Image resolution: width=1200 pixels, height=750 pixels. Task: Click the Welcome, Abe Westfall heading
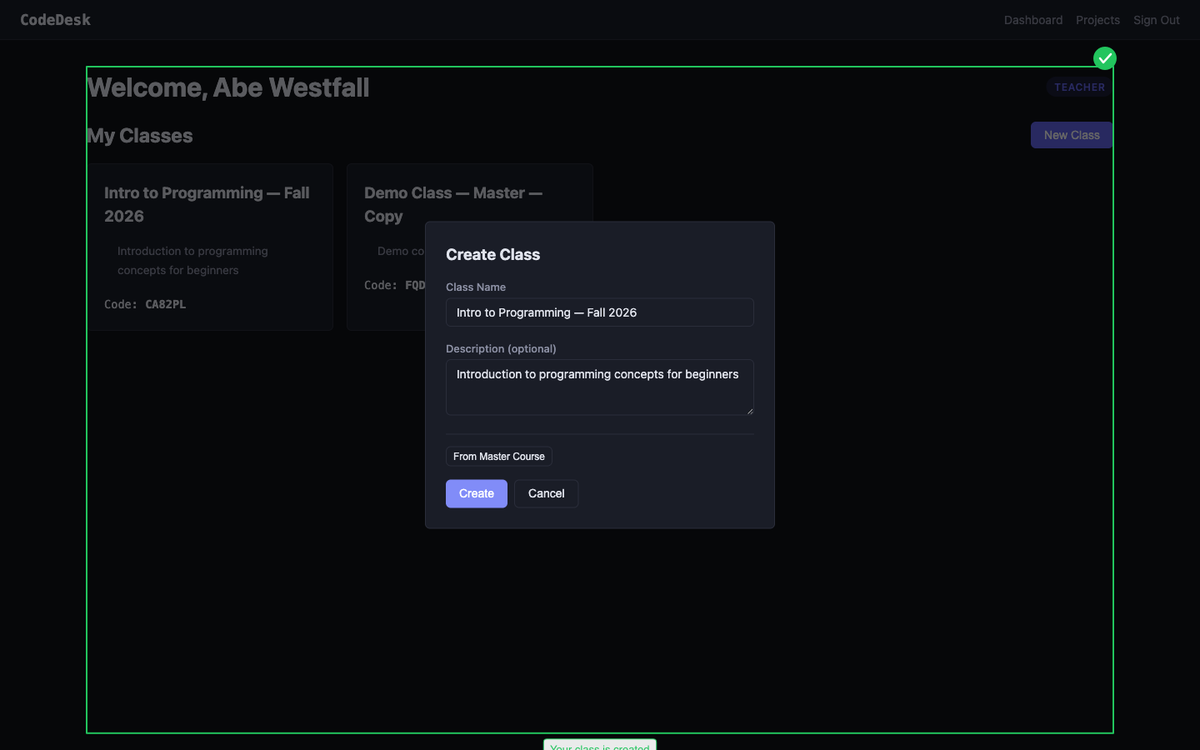pos(228,88)
